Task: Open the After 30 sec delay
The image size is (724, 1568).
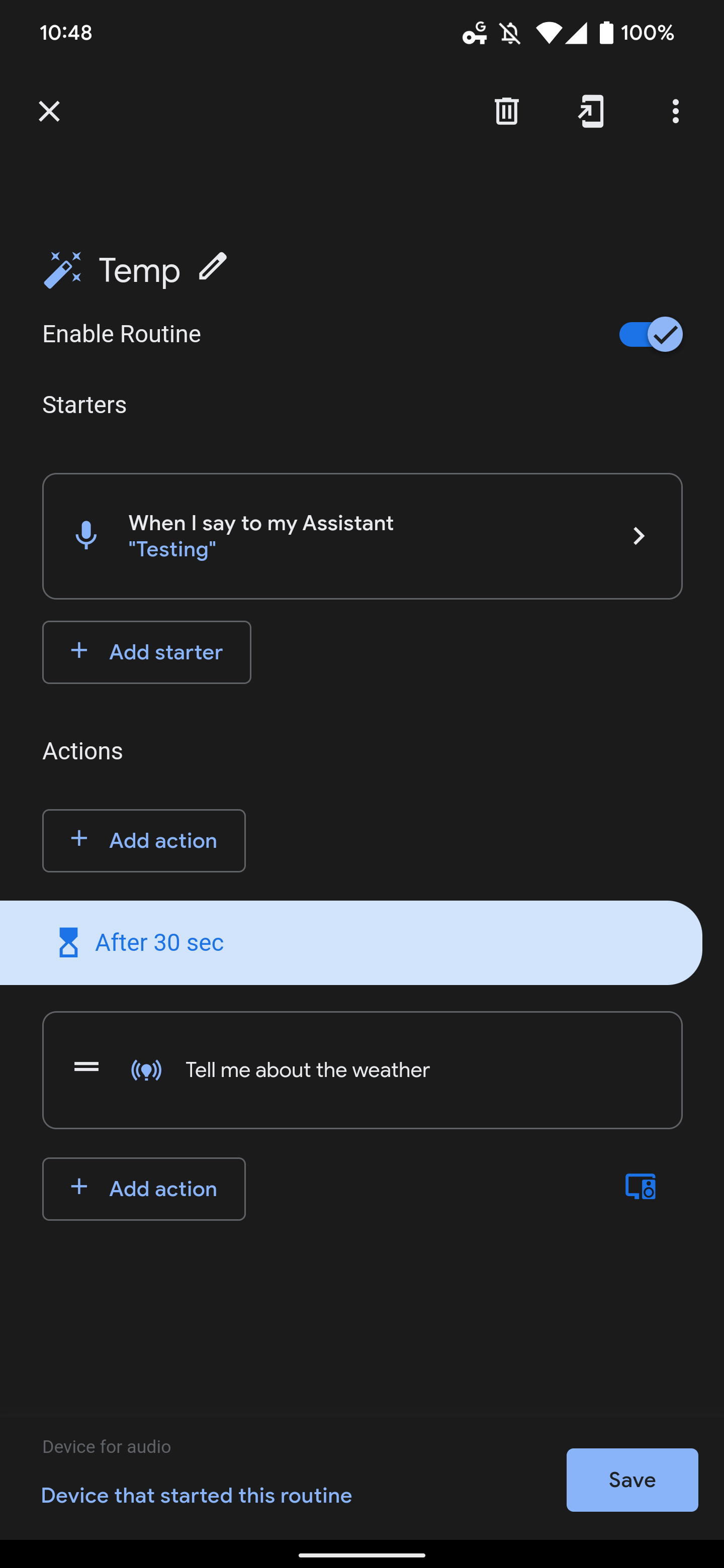Action: coord(349,942)
